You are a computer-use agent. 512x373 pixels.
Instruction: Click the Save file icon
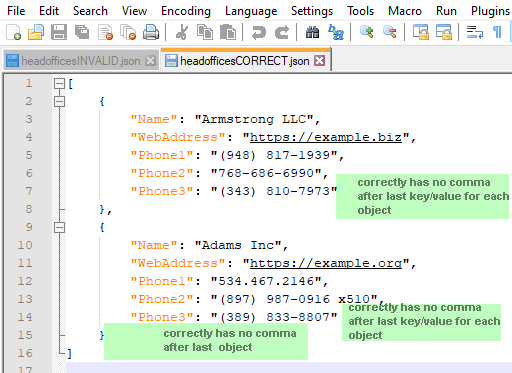pos(59,32)
